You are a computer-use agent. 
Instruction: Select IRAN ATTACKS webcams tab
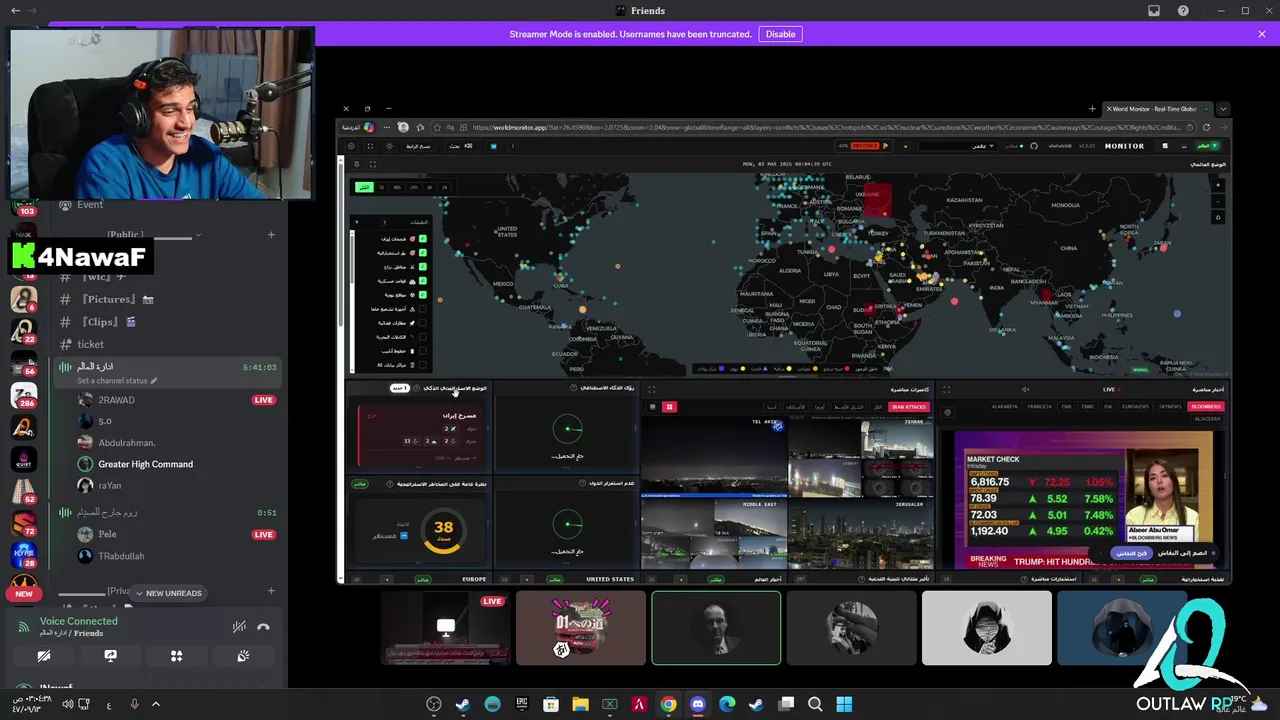coord(908,407)
